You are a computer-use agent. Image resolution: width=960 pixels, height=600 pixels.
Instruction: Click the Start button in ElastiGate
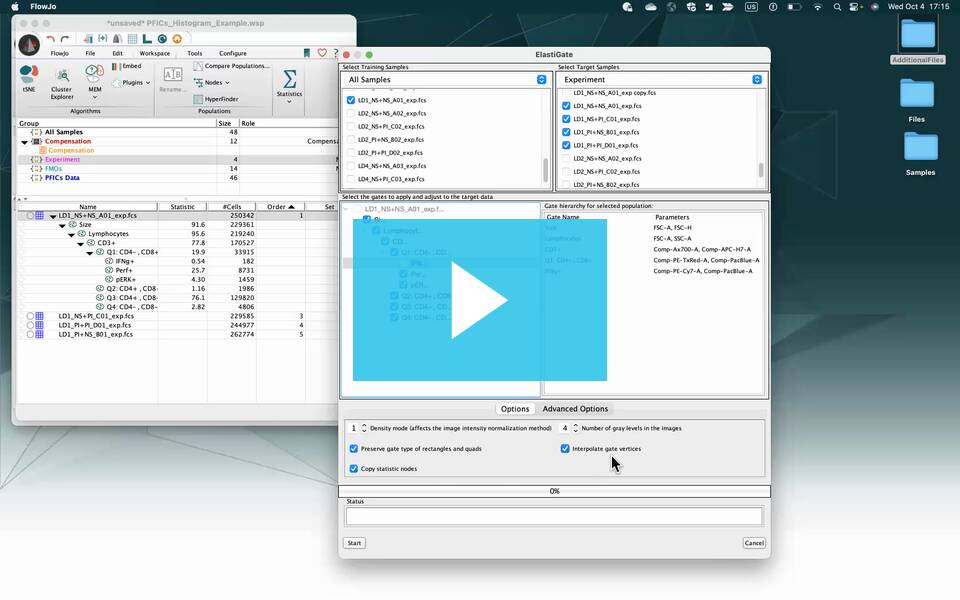pyautogui.click(x=354, y=543)
